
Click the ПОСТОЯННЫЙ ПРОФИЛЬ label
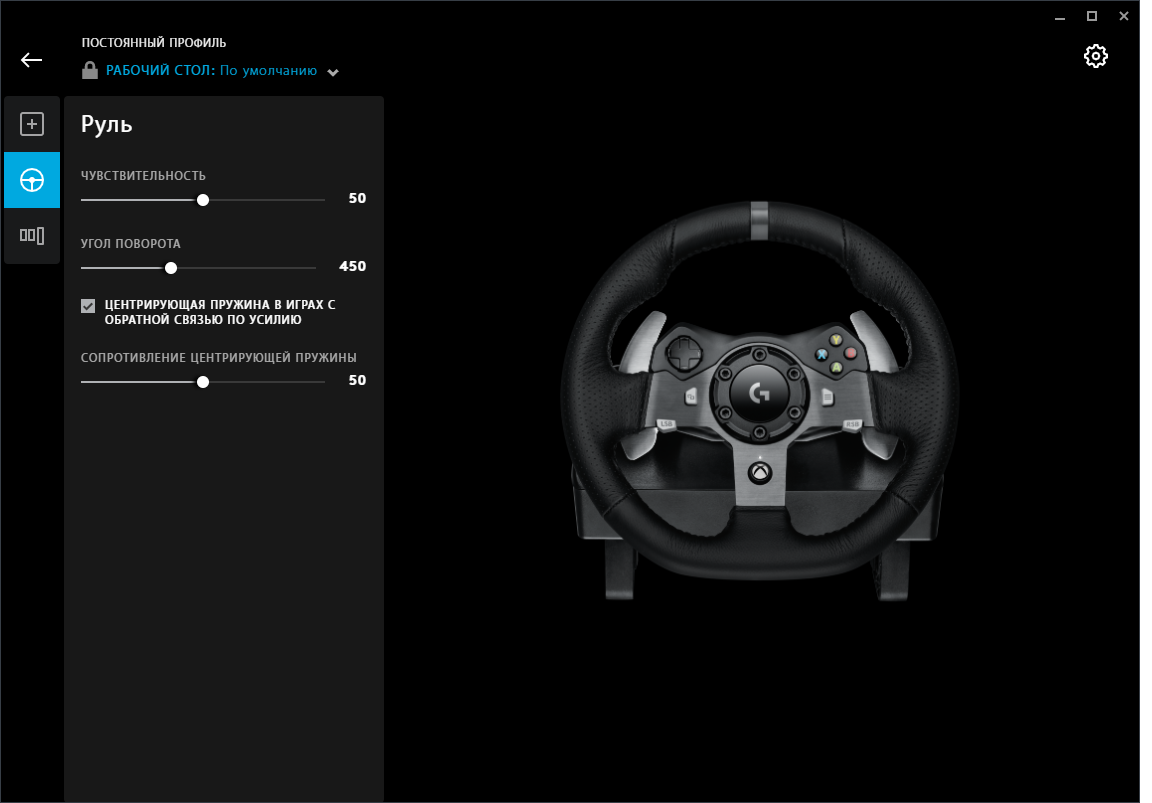pos(154,43)
